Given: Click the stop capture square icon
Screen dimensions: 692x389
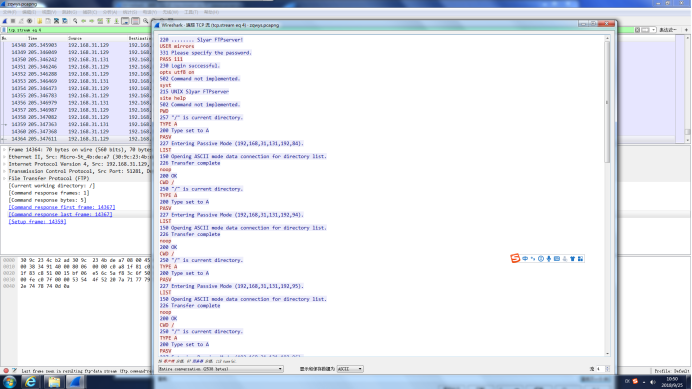Looking at the screenshot, I should (x=13, y=21).
